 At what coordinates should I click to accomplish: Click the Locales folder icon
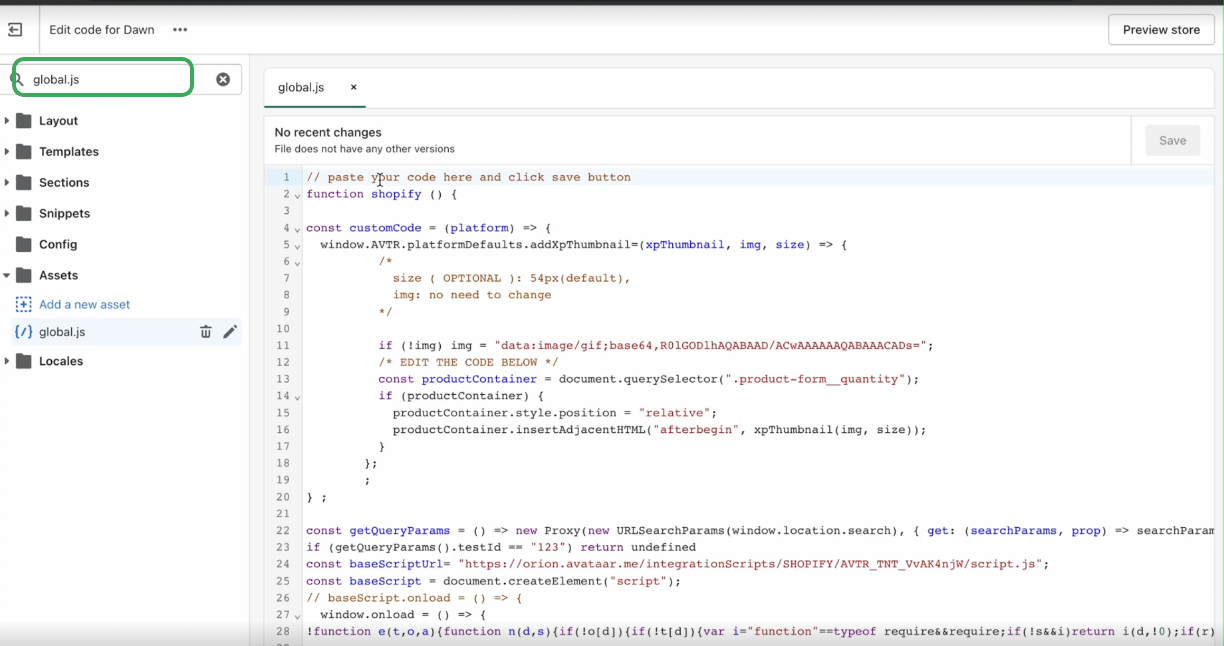[x=24, y=362]
